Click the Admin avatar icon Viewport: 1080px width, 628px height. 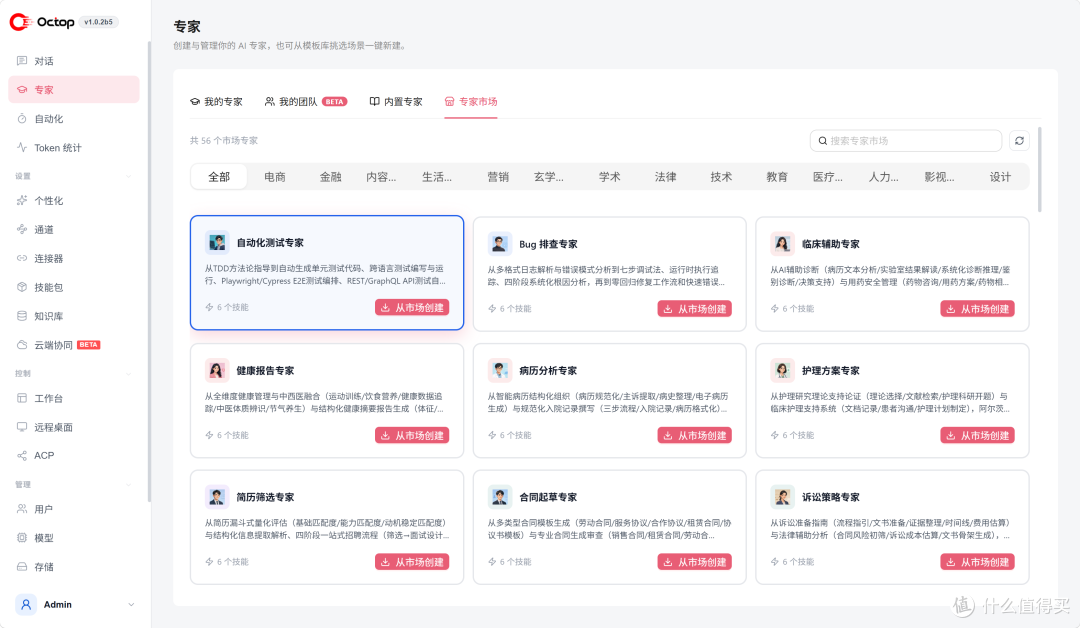point(26,605)
